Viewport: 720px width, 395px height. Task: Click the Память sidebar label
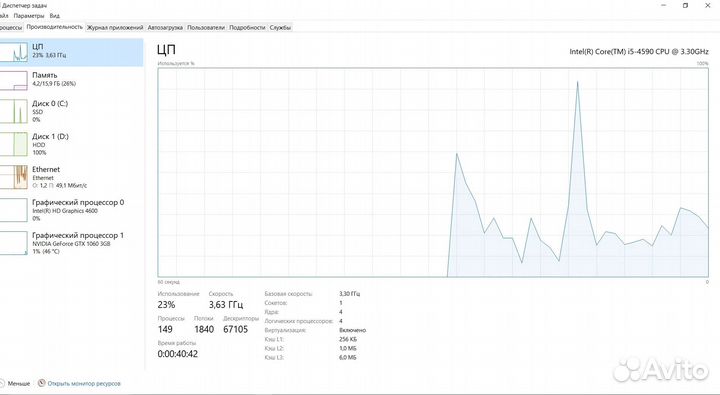[45, 75]
